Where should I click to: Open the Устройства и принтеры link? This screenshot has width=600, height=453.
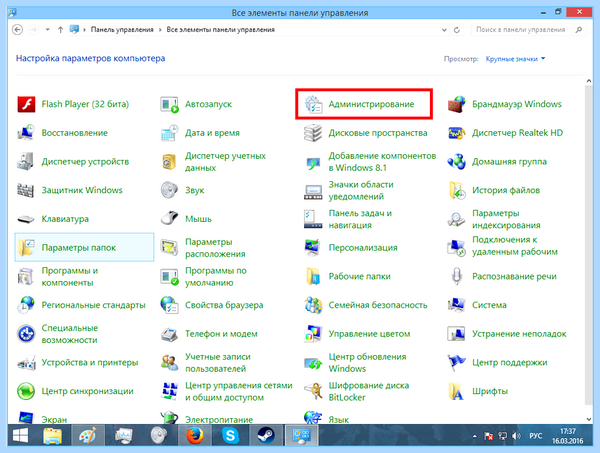point(90,362)
